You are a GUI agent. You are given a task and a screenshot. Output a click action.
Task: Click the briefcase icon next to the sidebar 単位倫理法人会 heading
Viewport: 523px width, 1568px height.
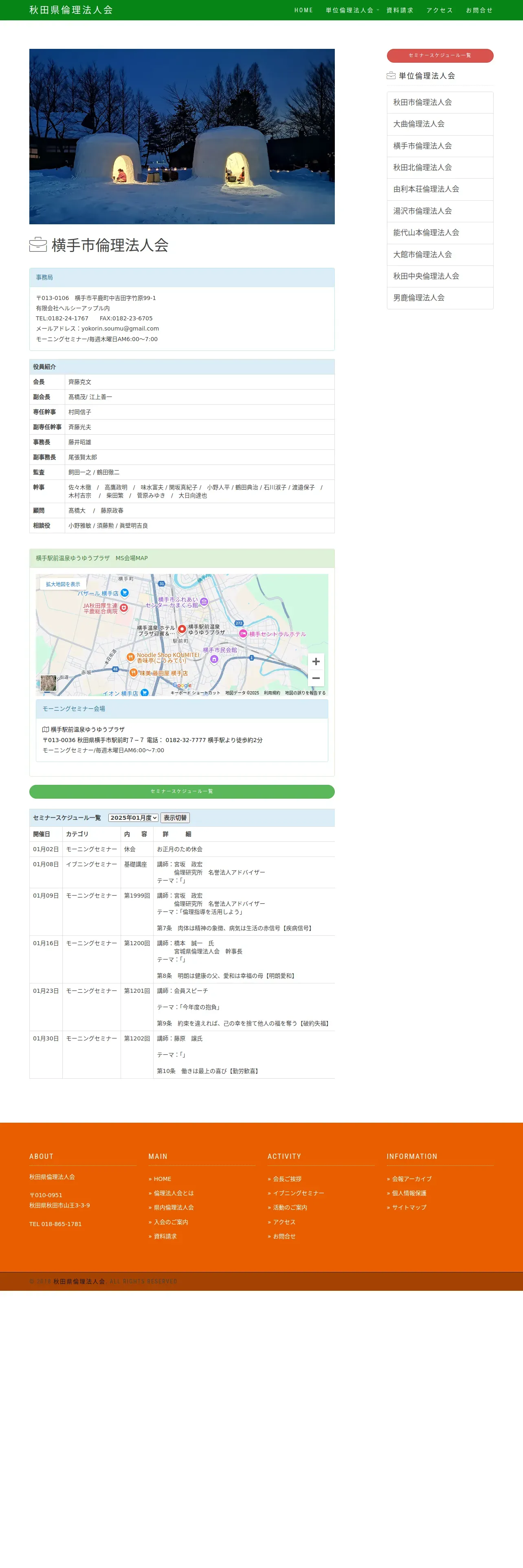[x=391, y=75]
